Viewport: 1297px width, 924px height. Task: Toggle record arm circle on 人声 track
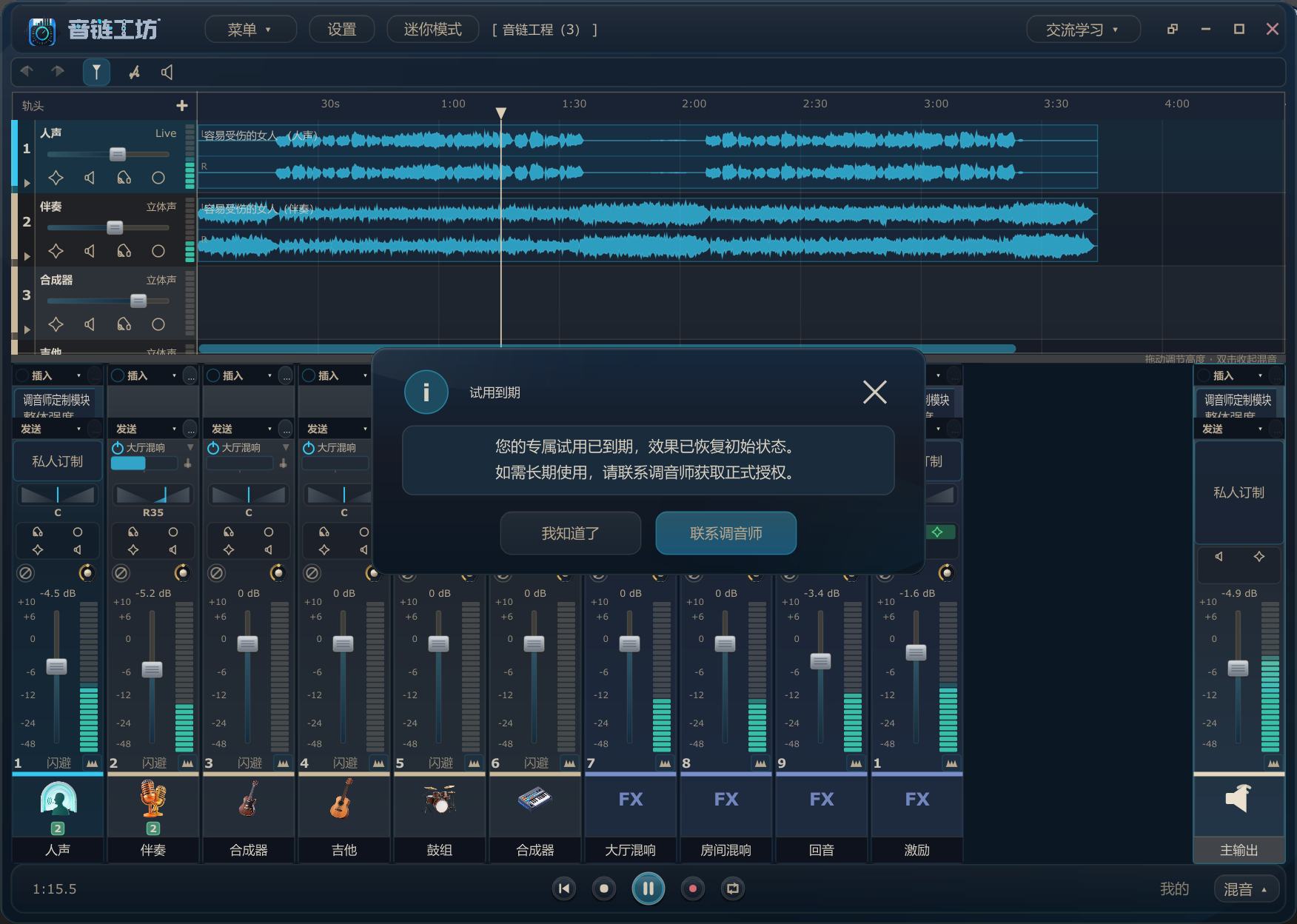tap(158, 178)
